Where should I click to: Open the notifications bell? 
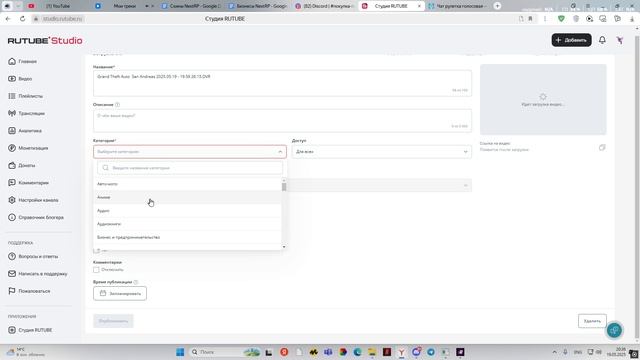602,40
